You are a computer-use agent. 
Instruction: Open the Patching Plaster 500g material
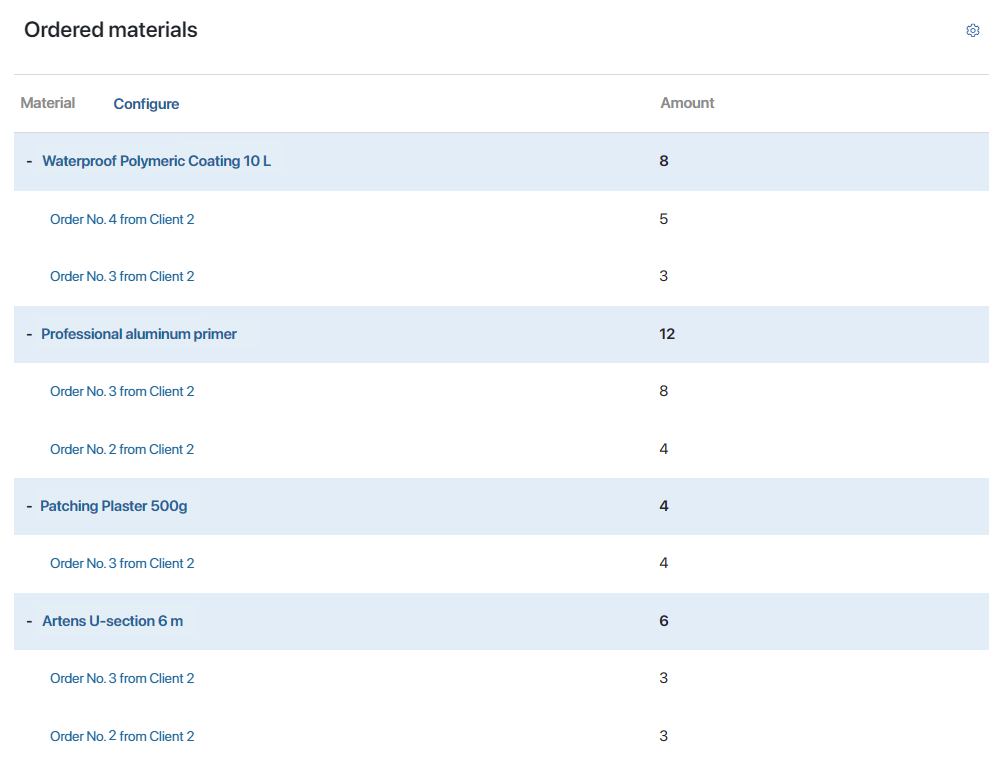click(114, 506)
